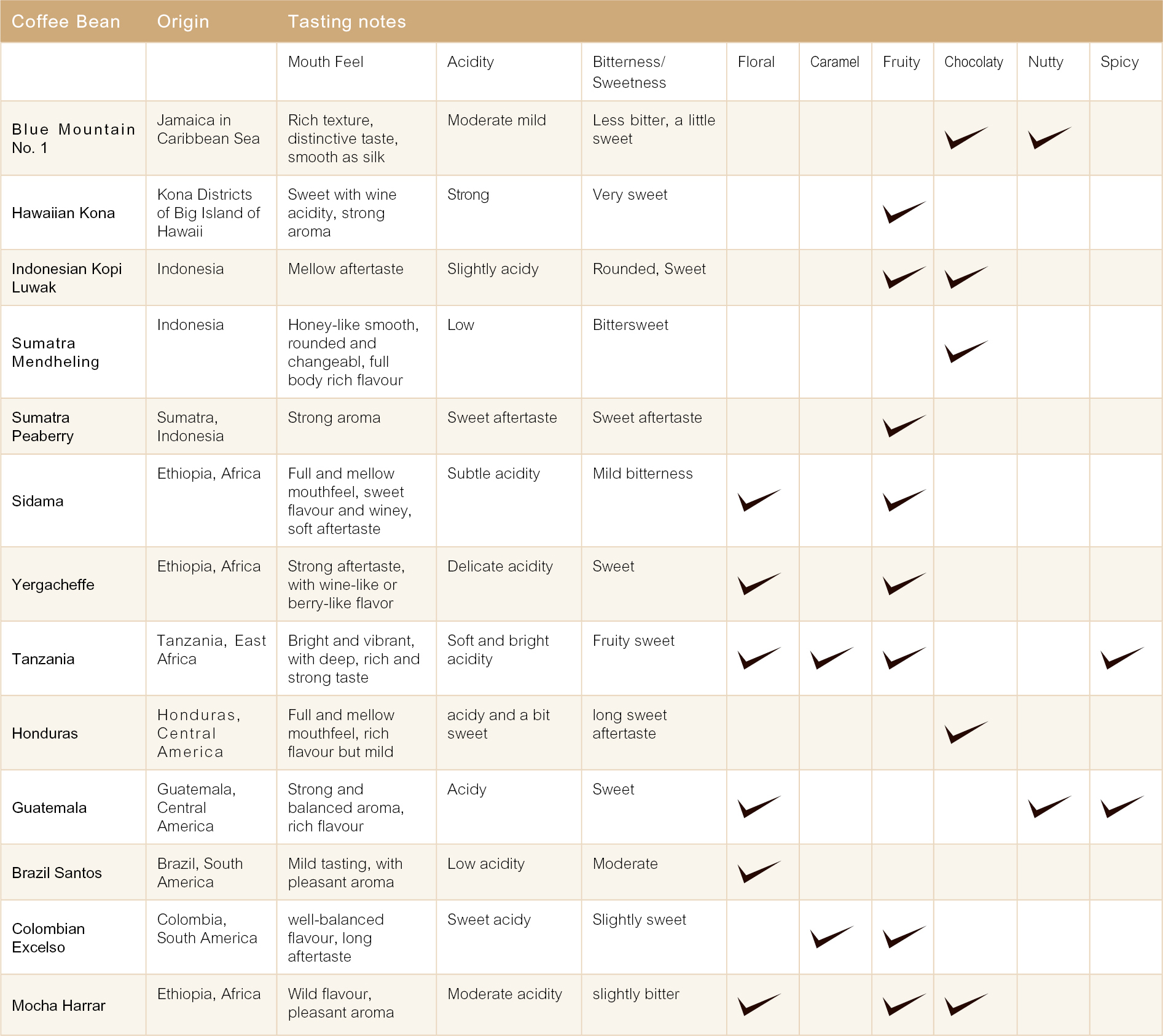Click Chocolaty checkmark in Mocha Harrar row
Viewport: 1163px width, 1036px height.
pos(966,1005)
